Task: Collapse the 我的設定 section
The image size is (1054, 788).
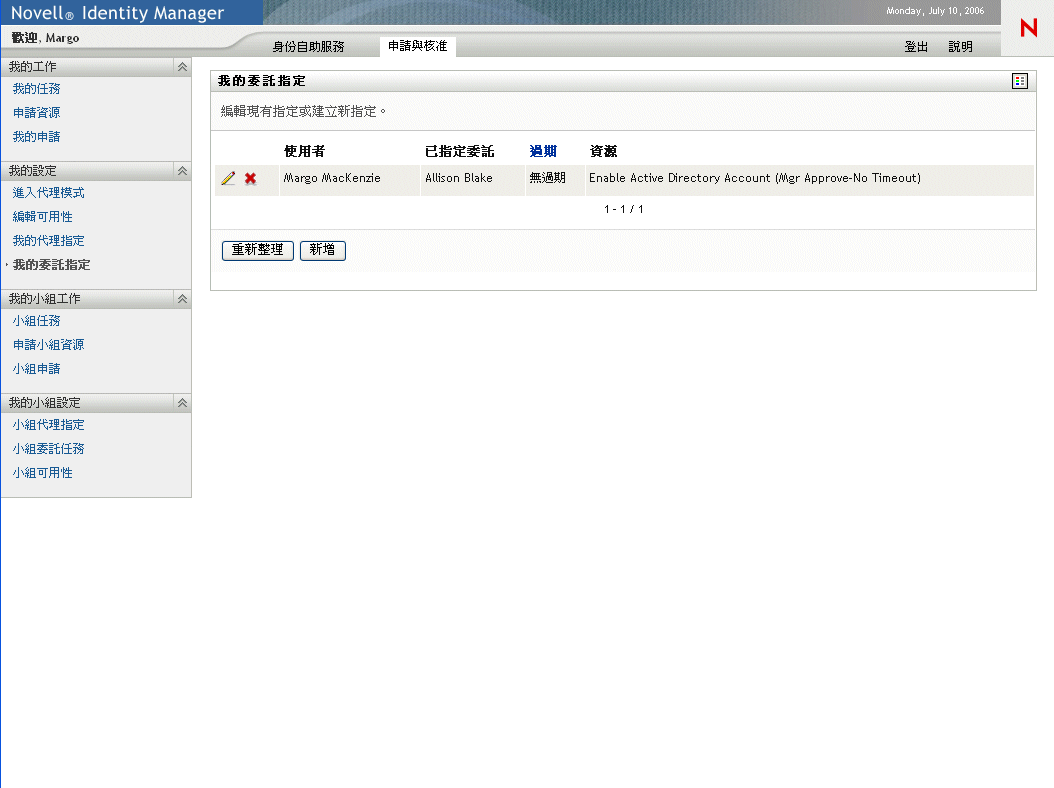Action: click(x=182, y=171)
